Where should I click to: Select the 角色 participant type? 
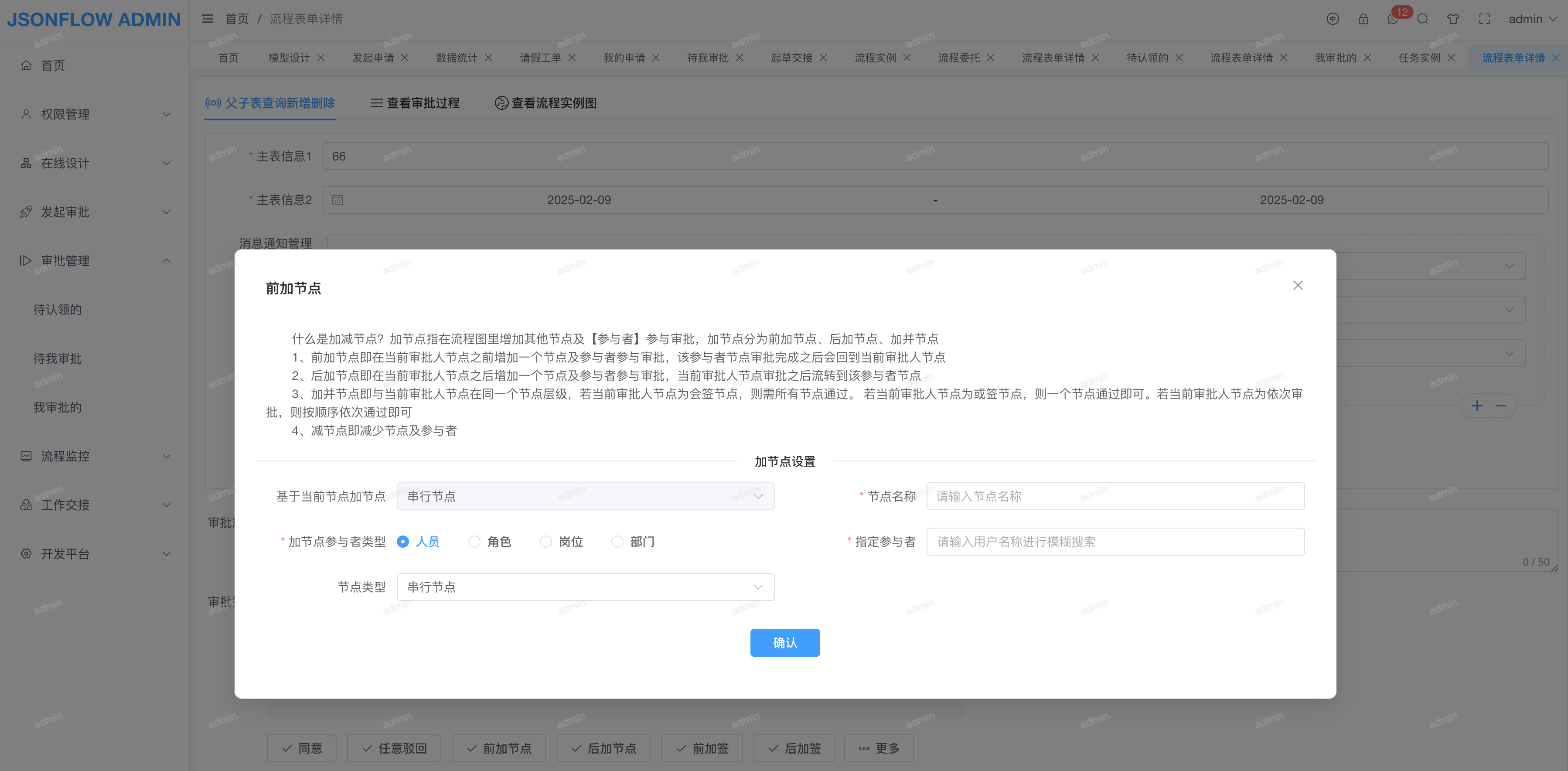[x=474, y=542]
